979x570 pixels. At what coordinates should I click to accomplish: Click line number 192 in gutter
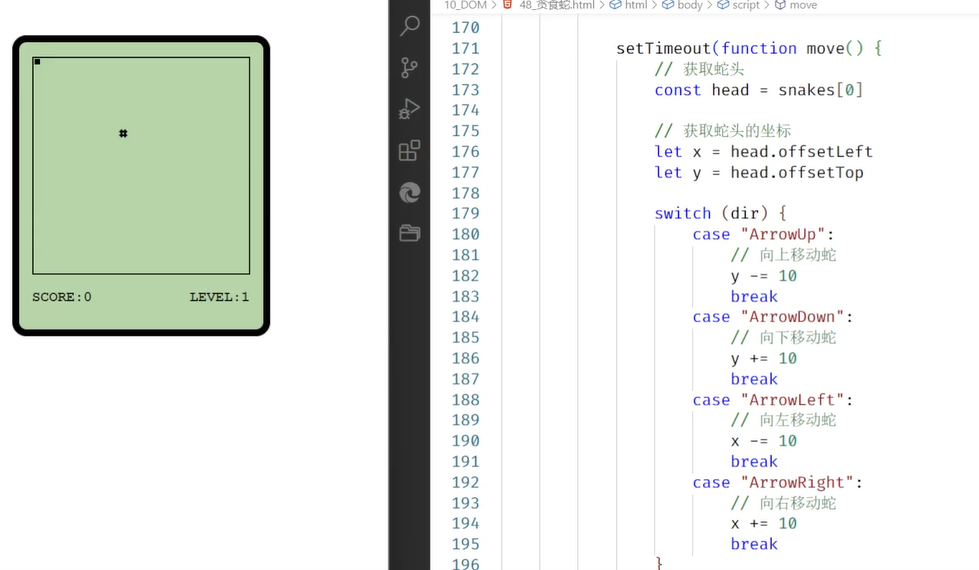tap(466, 483)
